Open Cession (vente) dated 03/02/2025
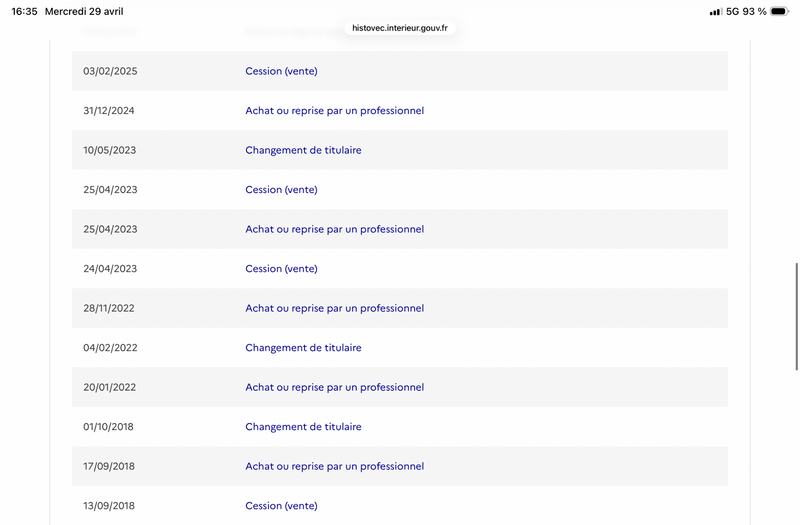800x525 pixels. (281, 71)
